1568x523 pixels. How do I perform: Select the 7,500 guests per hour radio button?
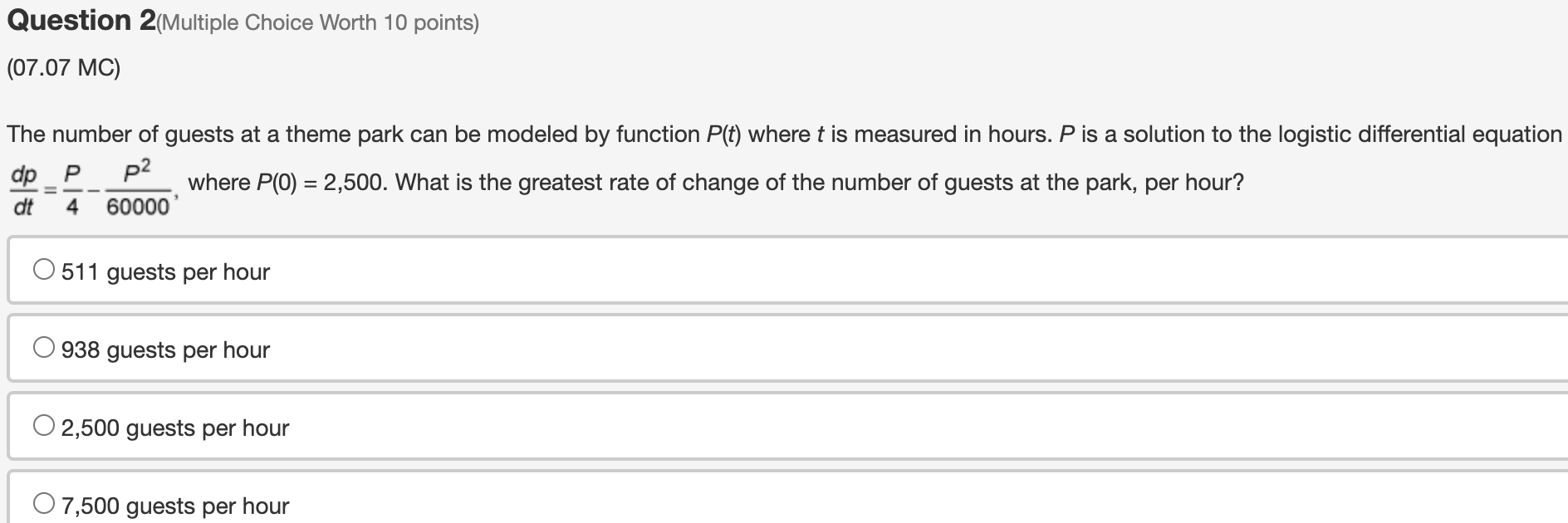pos(42,501)
